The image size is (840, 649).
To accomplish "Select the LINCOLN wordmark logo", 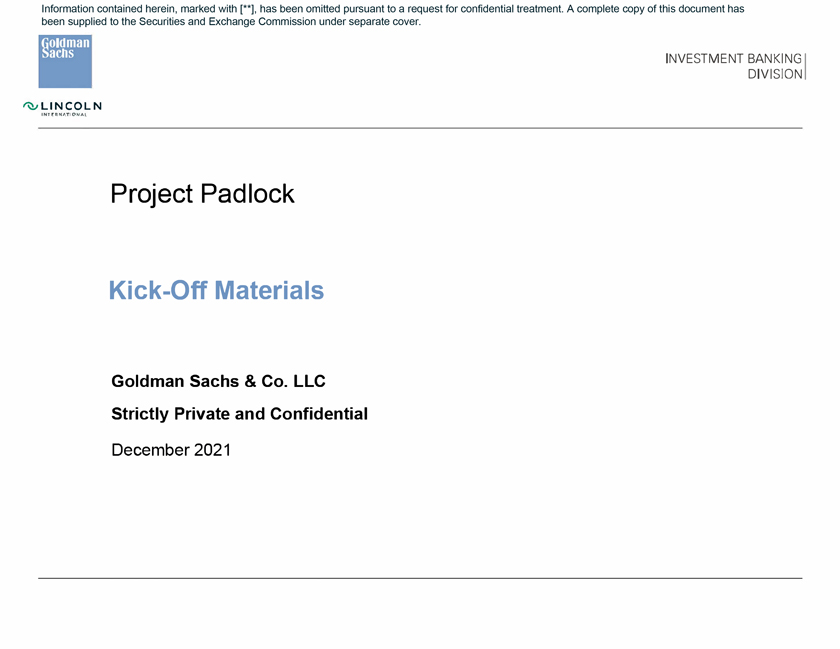I will click(70, 106).
